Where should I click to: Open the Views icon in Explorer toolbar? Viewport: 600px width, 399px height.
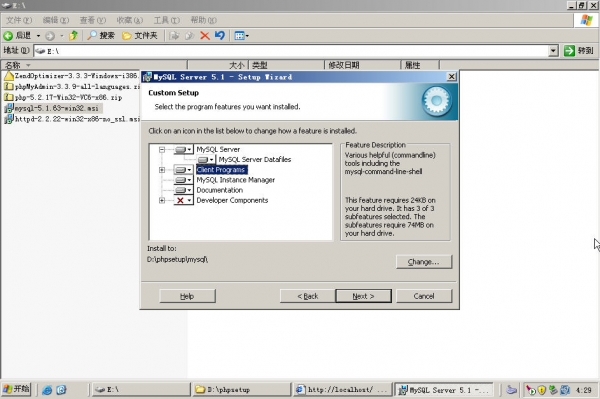[x=241, y=36]
